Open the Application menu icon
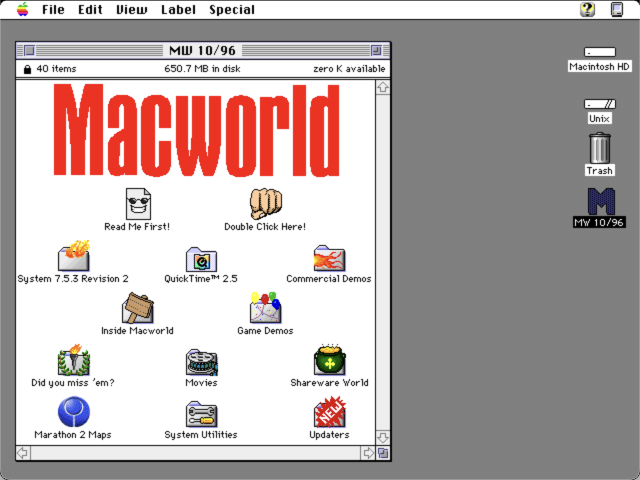Image resolution: width=640 pixels, height=480 pixels. coord(617,9)
